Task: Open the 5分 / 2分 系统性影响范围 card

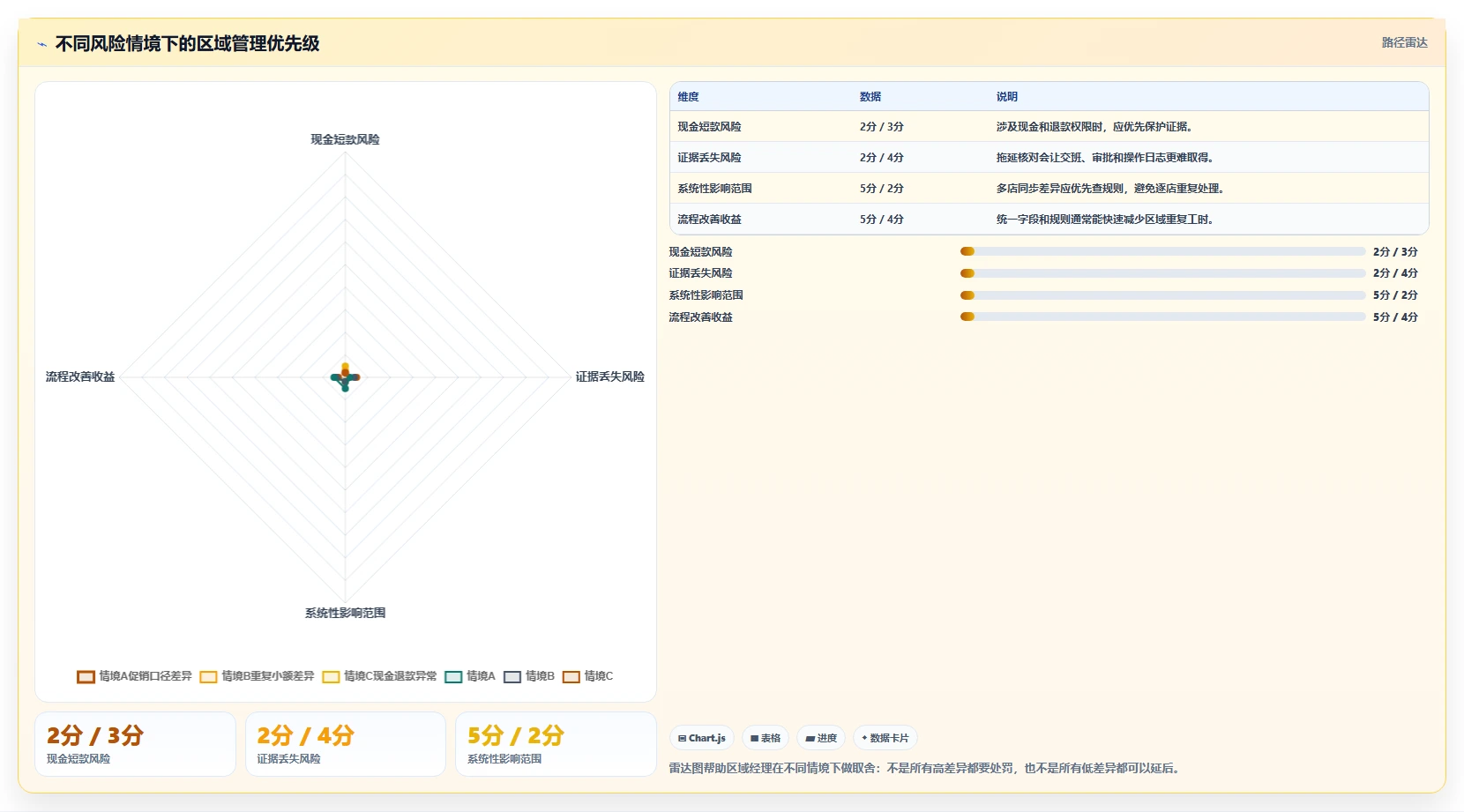Action: (556, 744)
